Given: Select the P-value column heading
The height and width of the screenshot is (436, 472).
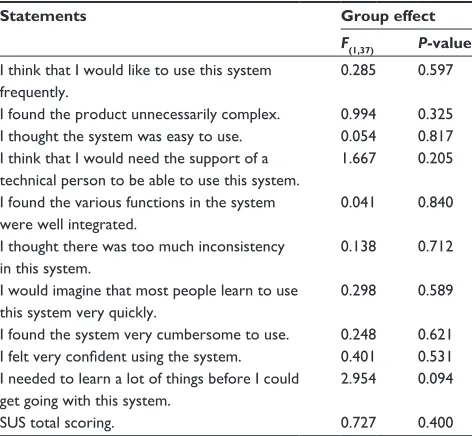Looking at the screenshot, I should click(445, 43).
